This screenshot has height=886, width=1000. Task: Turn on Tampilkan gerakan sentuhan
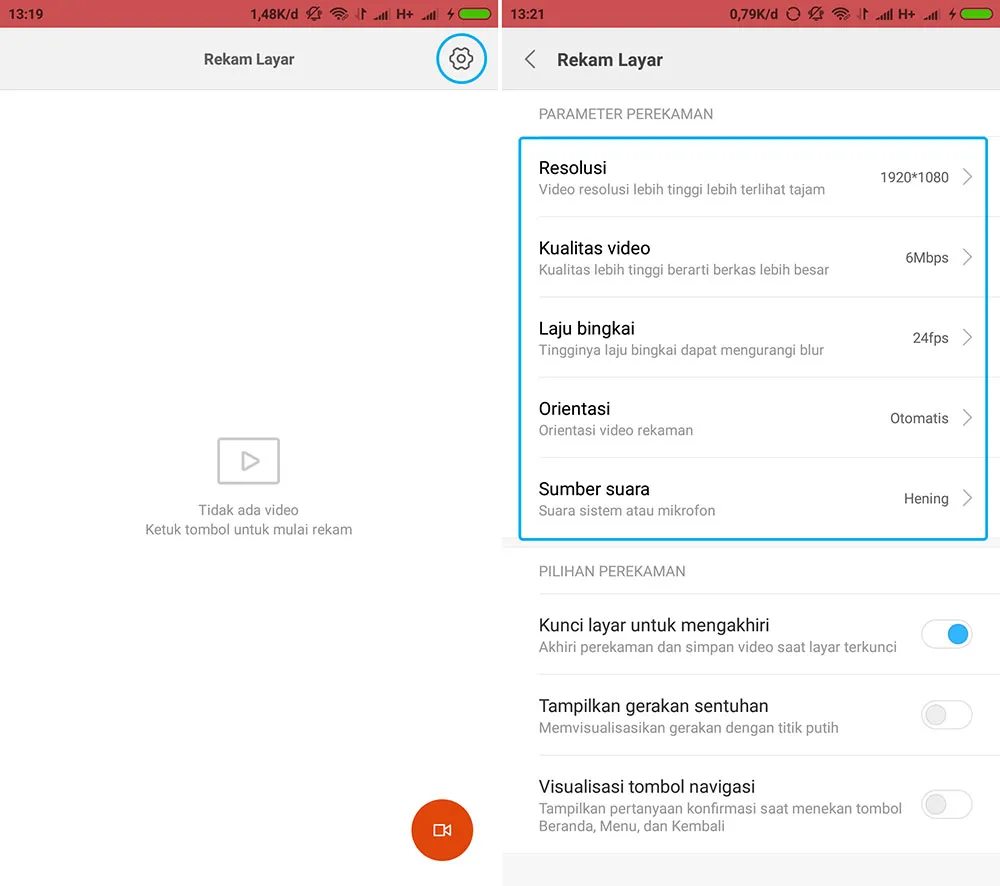pos(946,715)
